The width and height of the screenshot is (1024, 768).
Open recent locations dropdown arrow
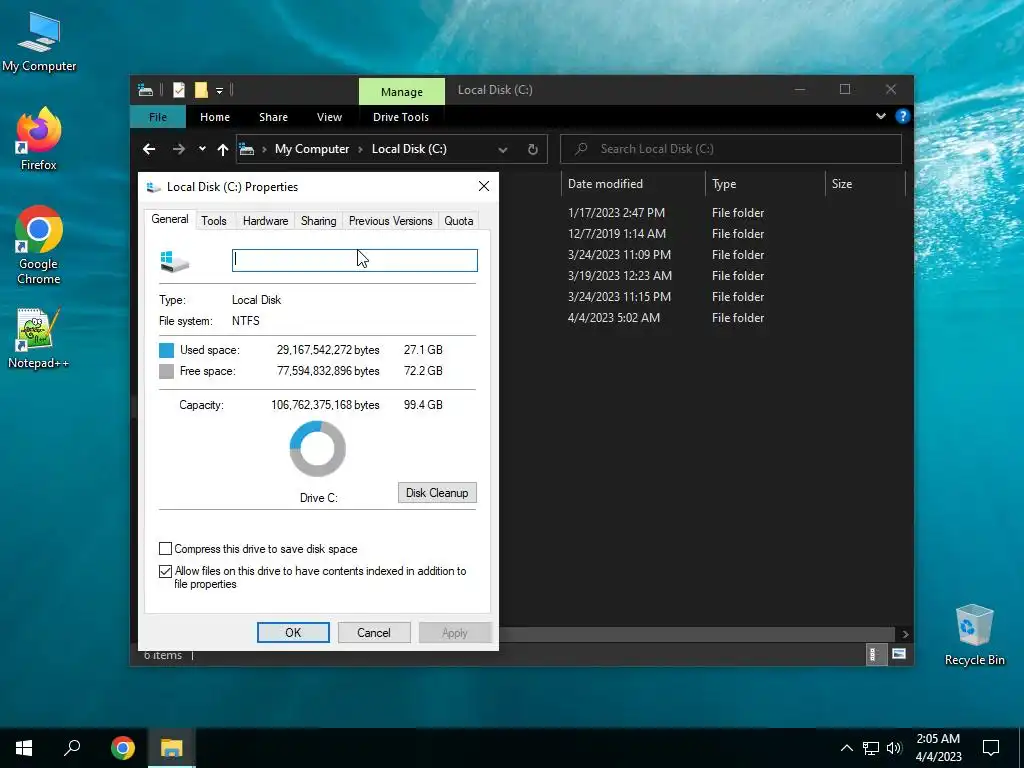[x=202, y=149]
